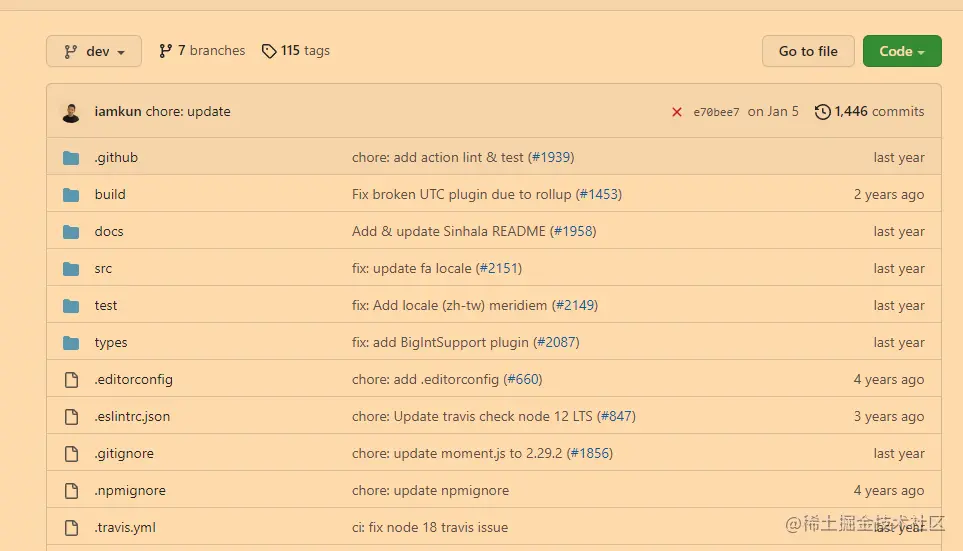
Task: Open the iamkun author profile link
Action: click(118, 112)
